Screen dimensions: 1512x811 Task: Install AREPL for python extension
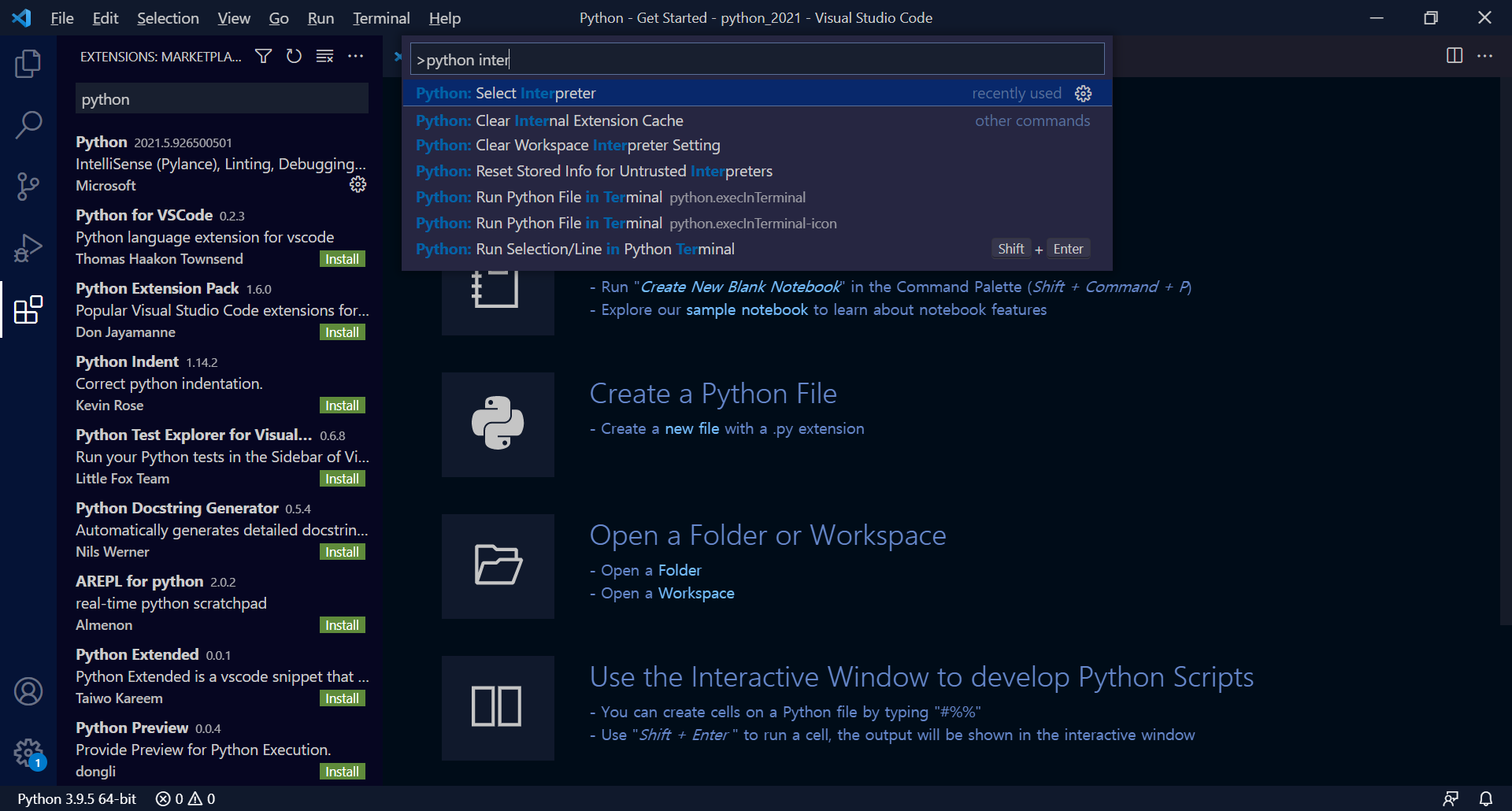point(343,625)
